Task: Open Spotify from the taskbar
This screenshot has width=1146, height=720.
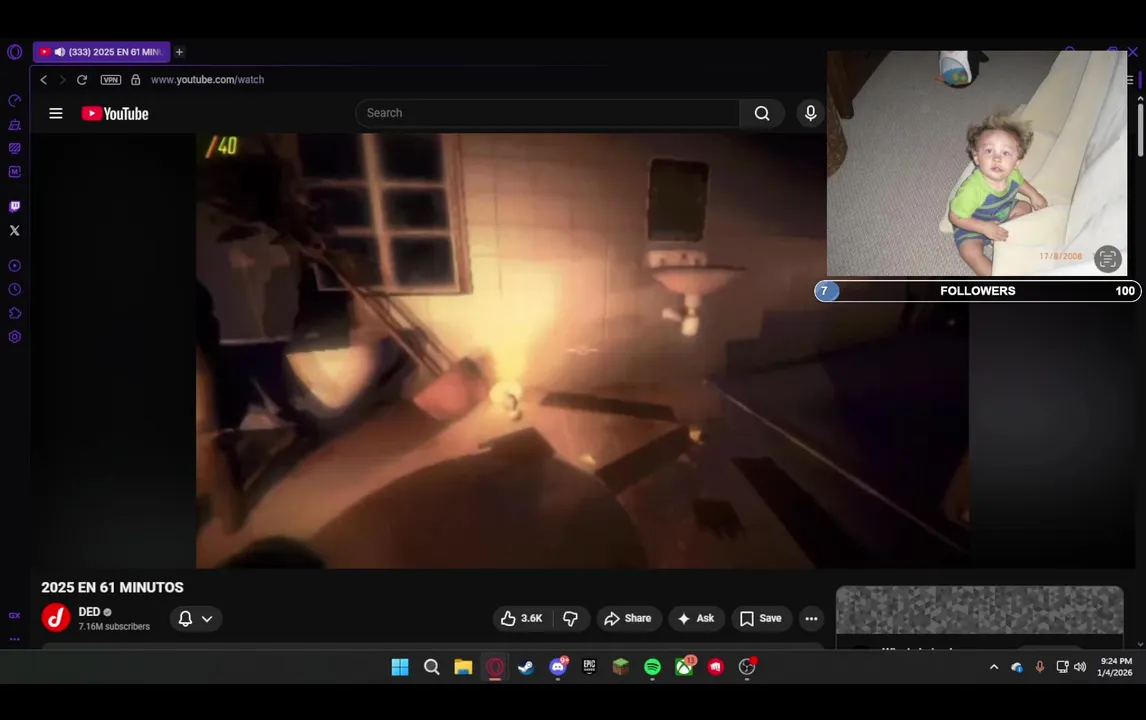Action: coord(653,667)
